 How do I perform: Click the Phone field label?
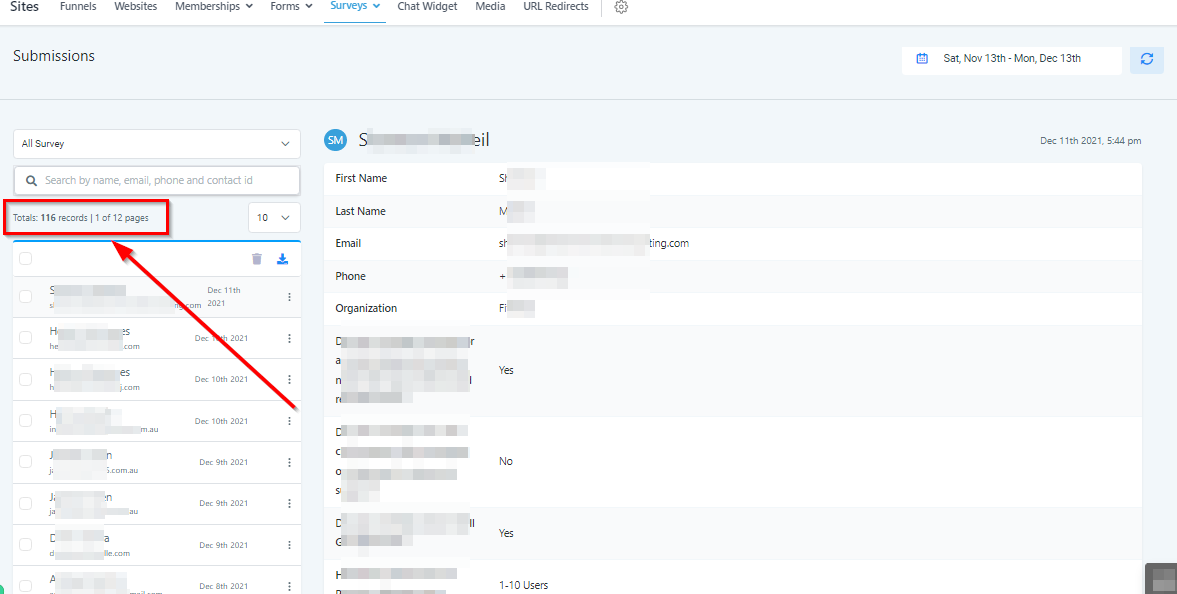351,276
